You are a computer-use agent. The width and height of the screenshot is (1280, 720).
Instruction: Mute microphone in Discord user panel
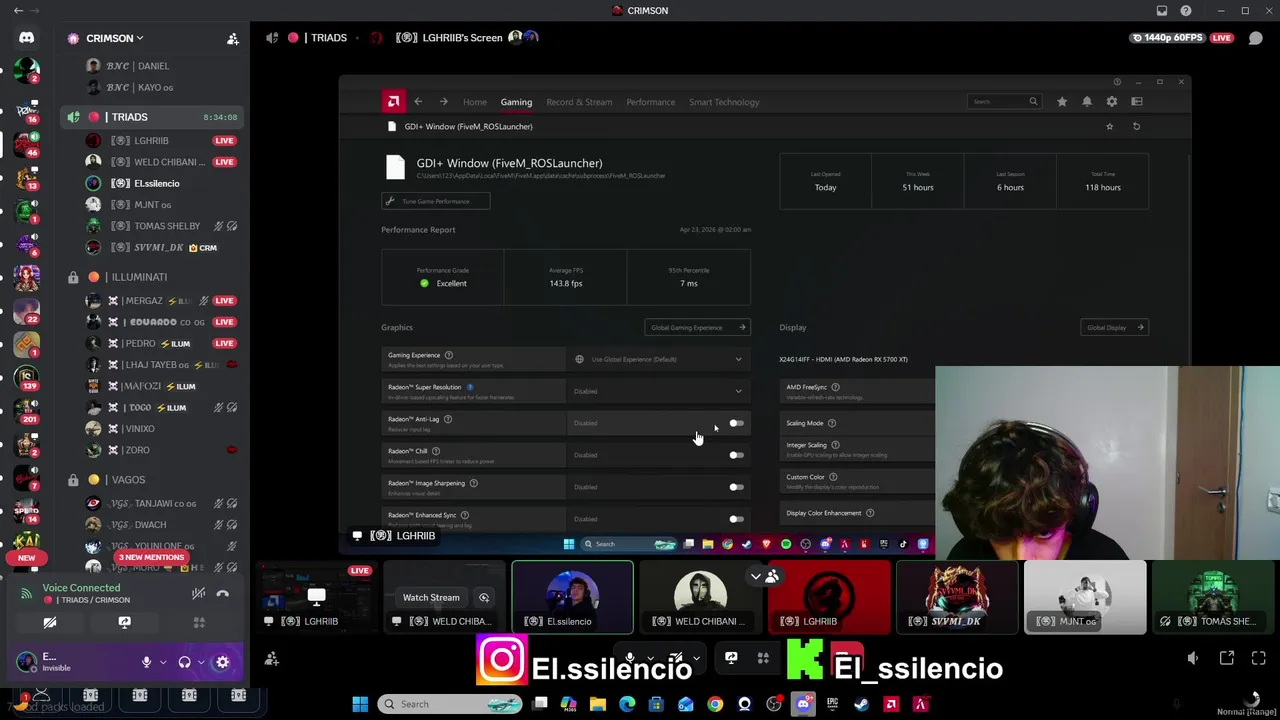[146, 662]
